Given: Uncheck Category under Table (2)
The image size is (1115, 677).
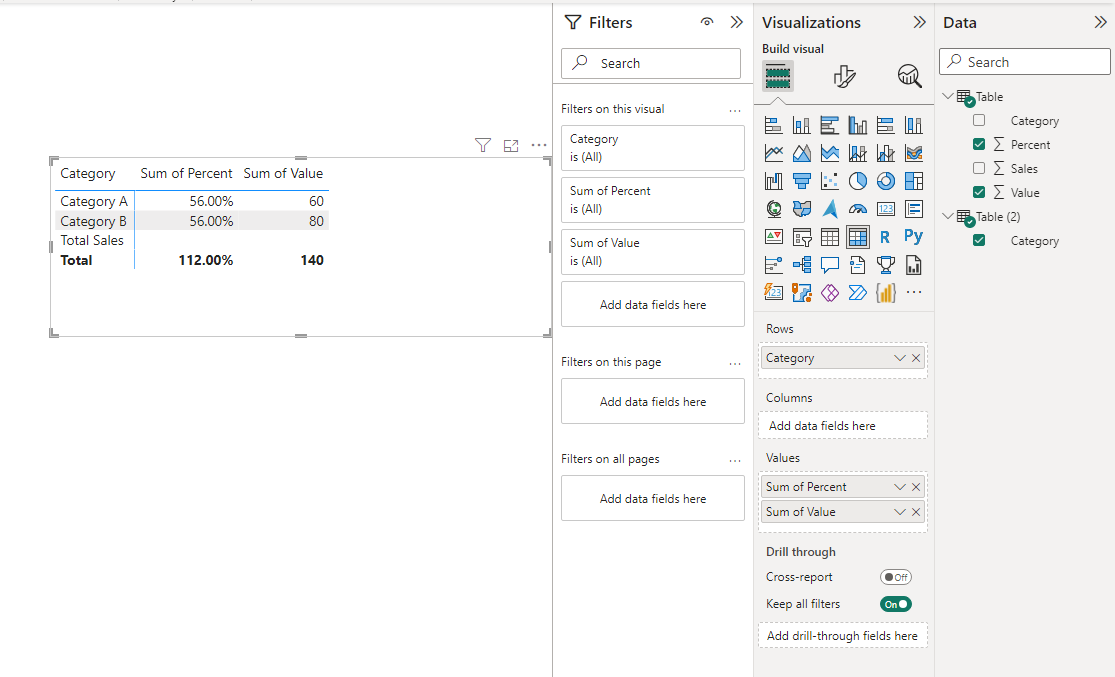Looking at the screenshot, I should (979, 240).
